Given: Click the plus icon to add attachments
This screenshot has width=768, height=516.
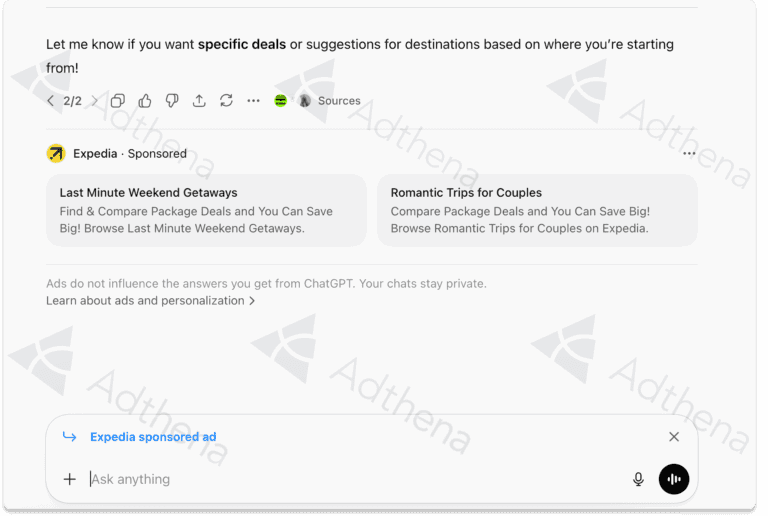Looking at the screenshot, I should click(70, 479).
